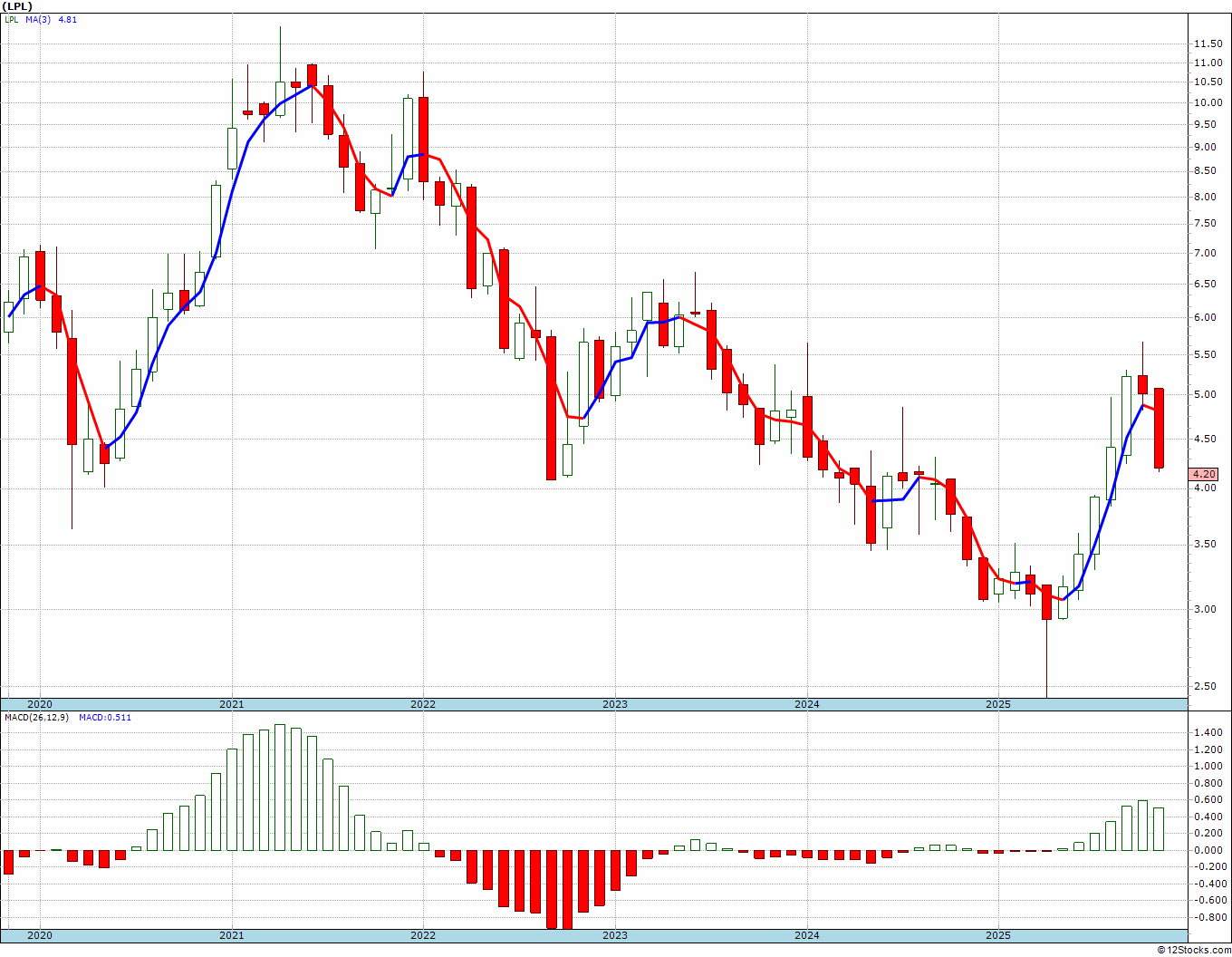Select 2023 on the MACD panel time axis

coord(615,935)
